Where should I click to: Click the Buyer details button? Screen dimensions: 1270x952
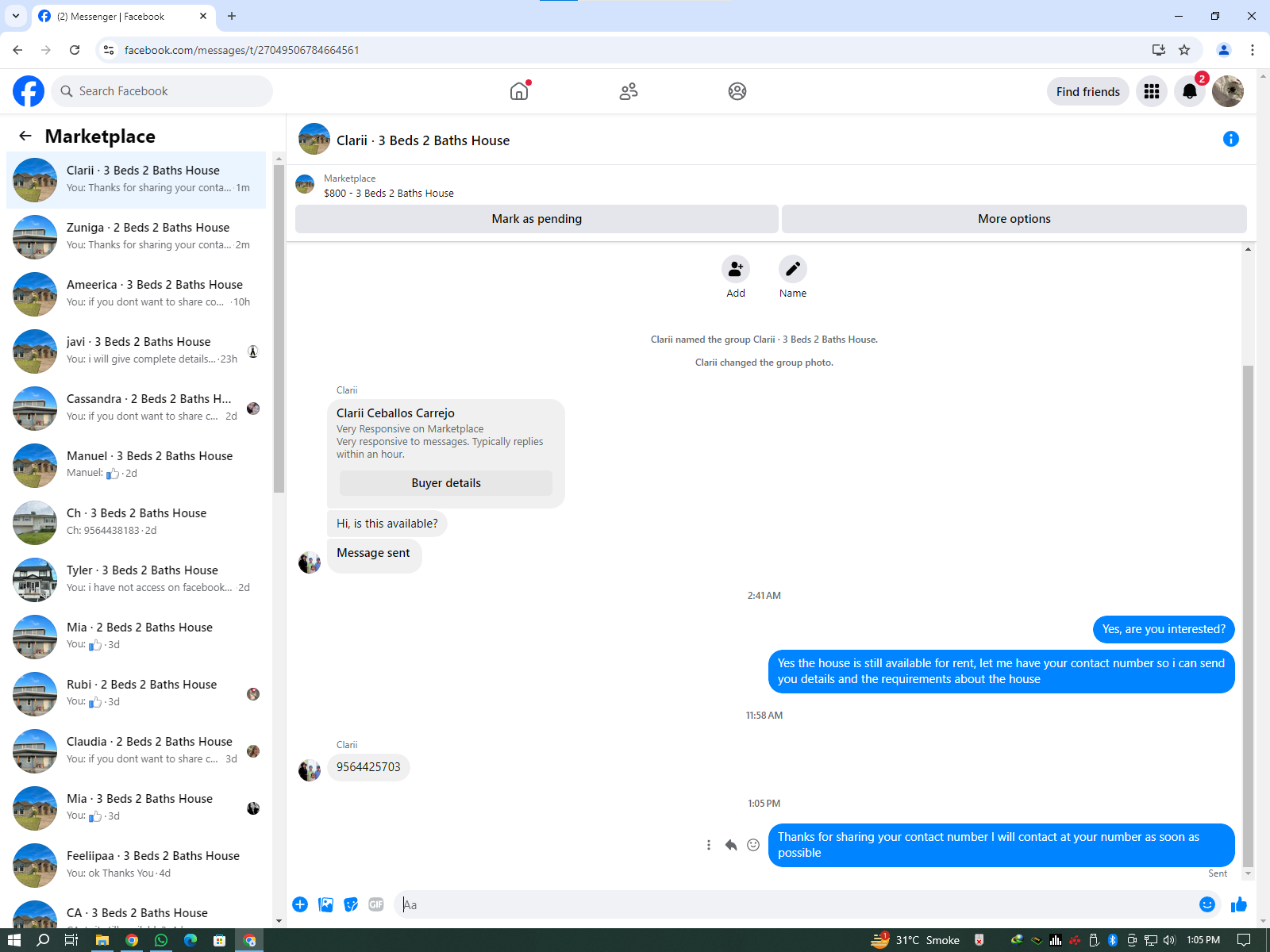click(x=446, y=483)
